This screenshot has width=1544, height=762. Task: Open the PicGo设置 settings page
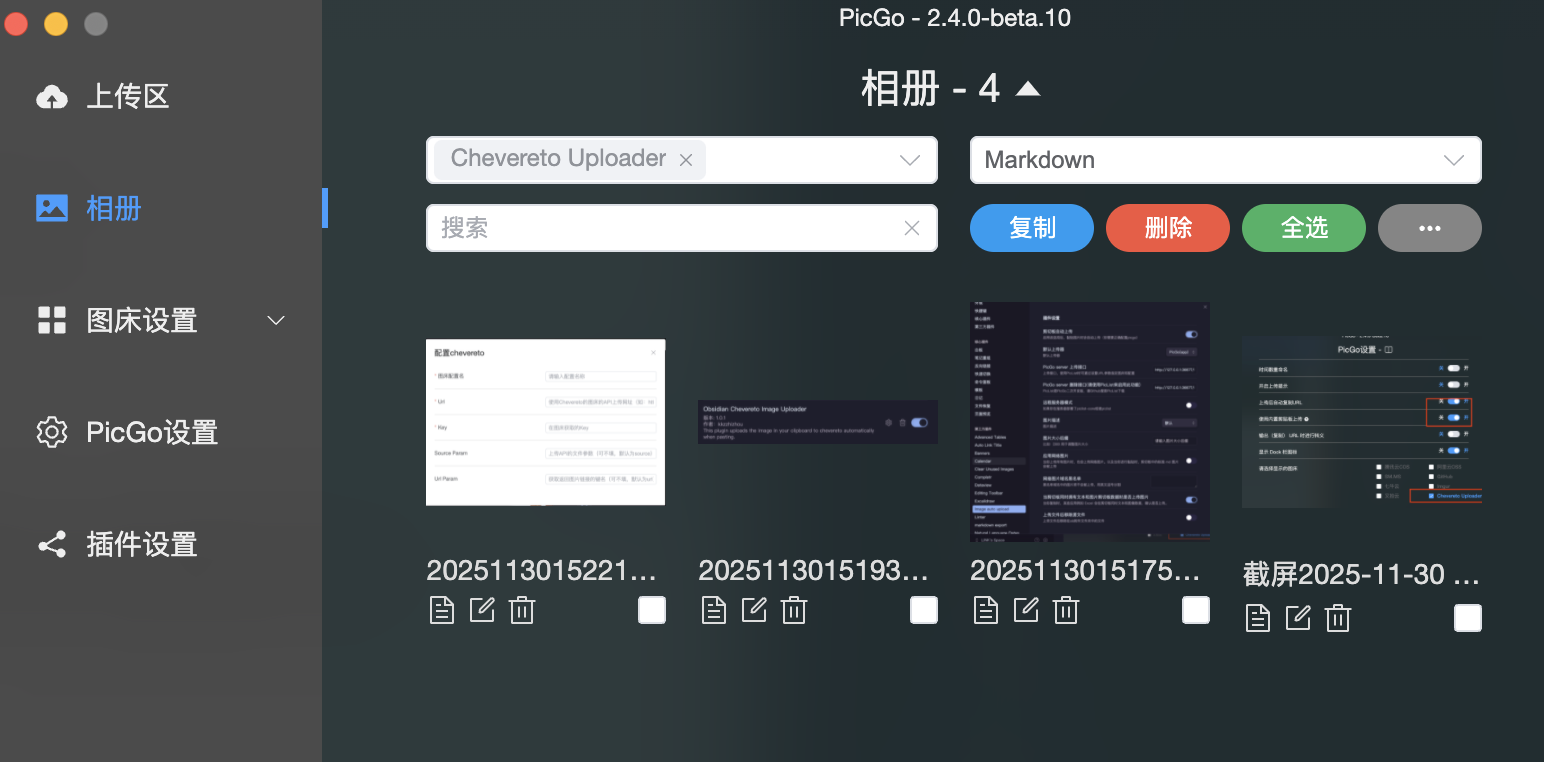click(151, 433)
